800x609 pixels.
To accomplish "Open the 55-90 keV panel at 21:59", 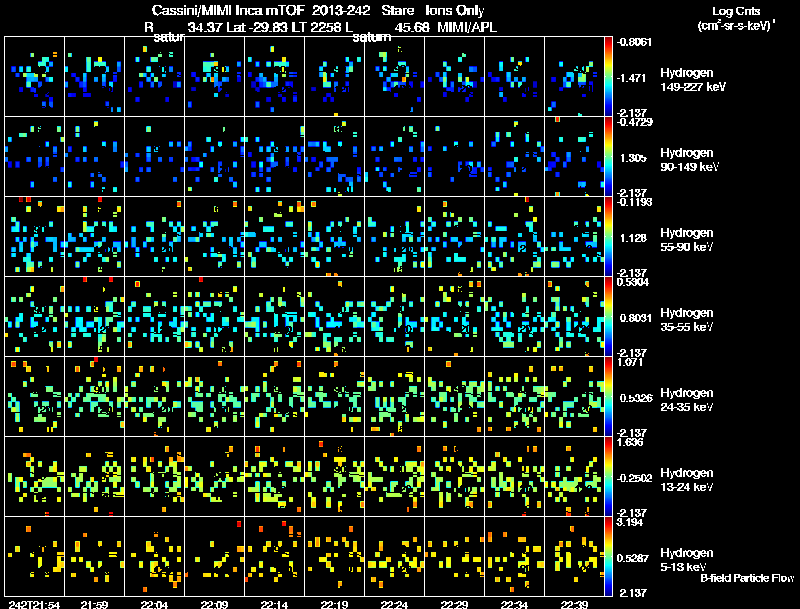I will (x=94, y=237).
